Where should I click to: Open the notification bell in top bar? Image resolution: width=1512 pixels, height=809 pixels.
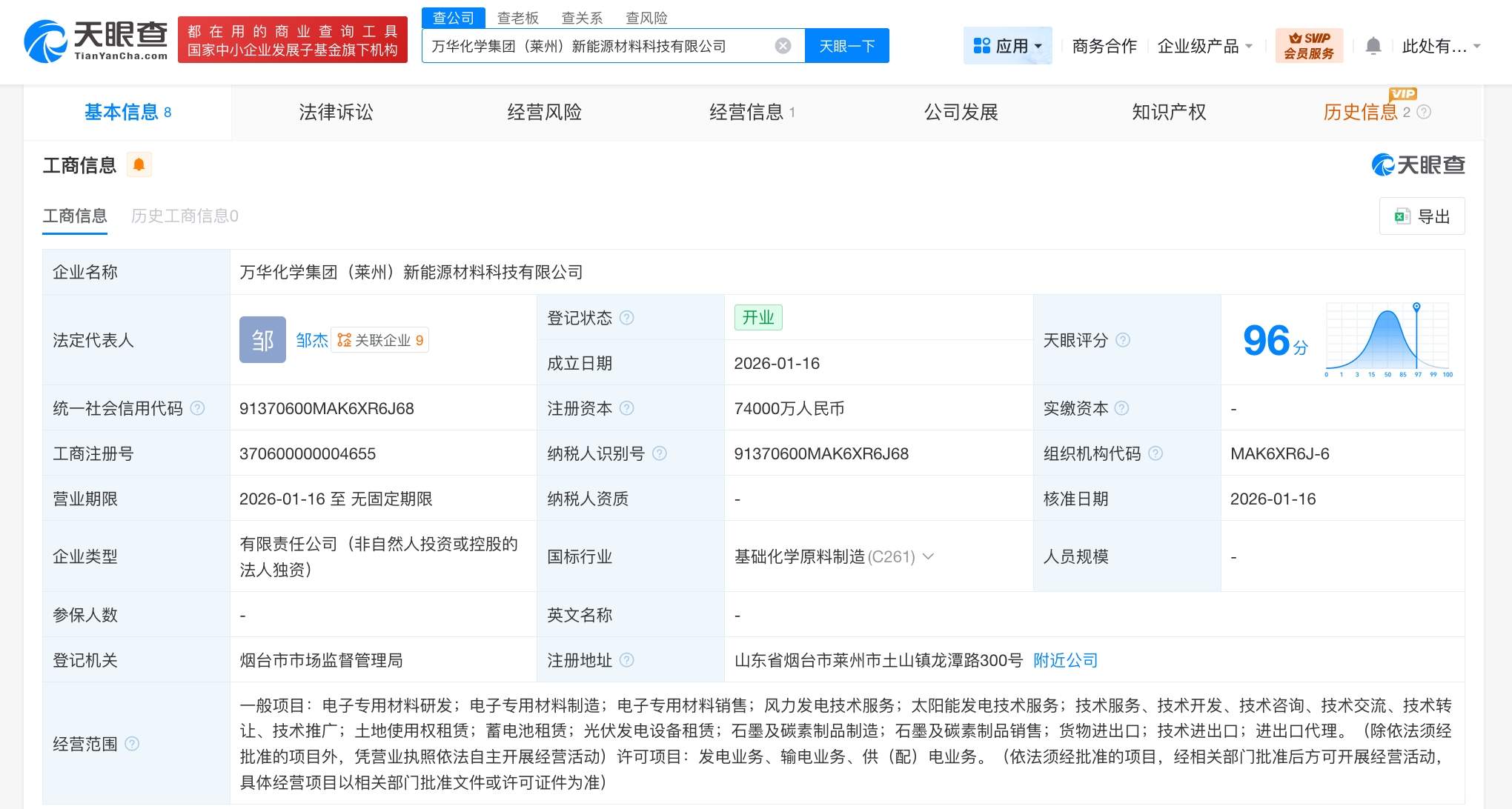point(1373,45)
